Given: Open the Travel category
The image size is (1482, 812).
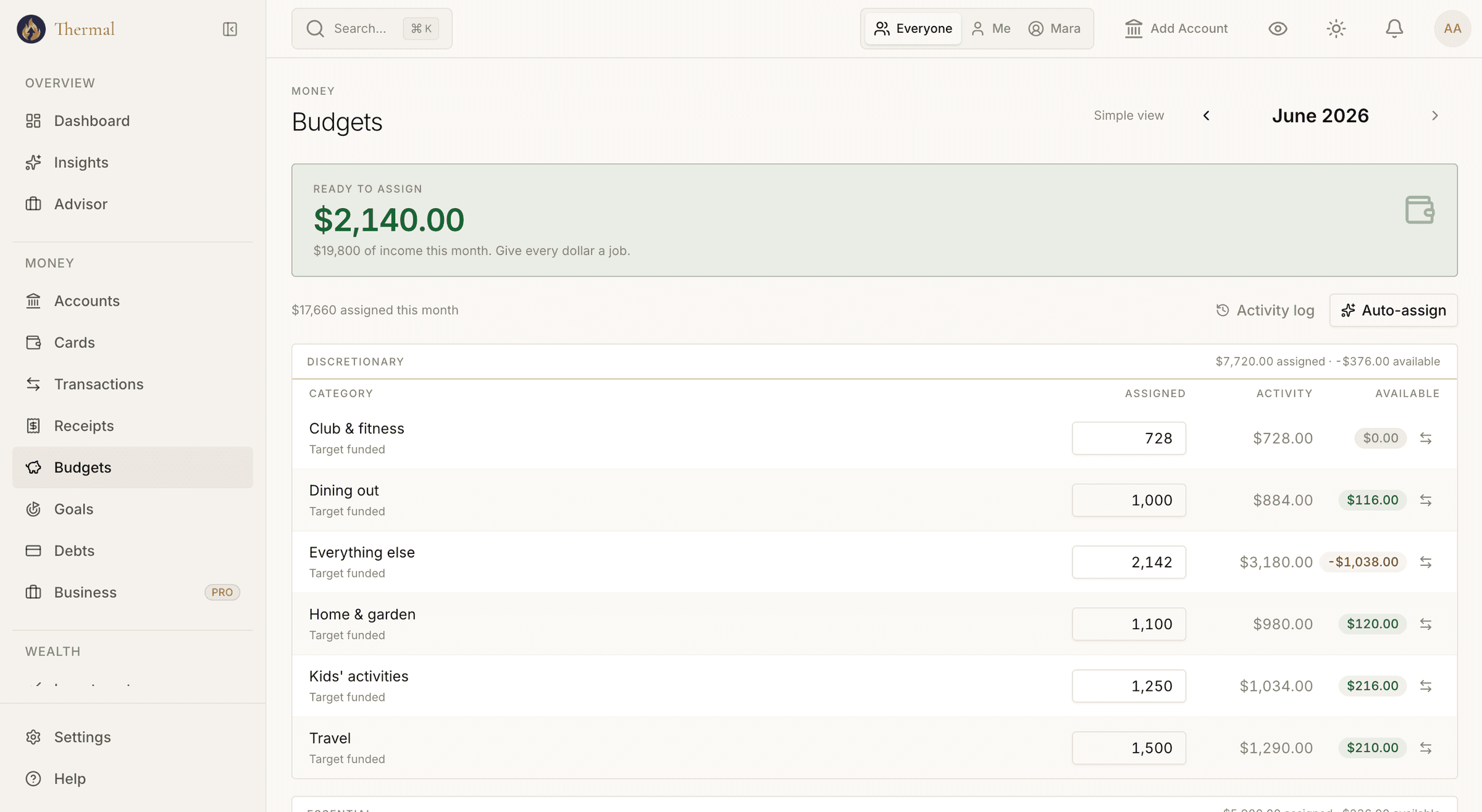Looking at the screenshot, I should 330,738.
